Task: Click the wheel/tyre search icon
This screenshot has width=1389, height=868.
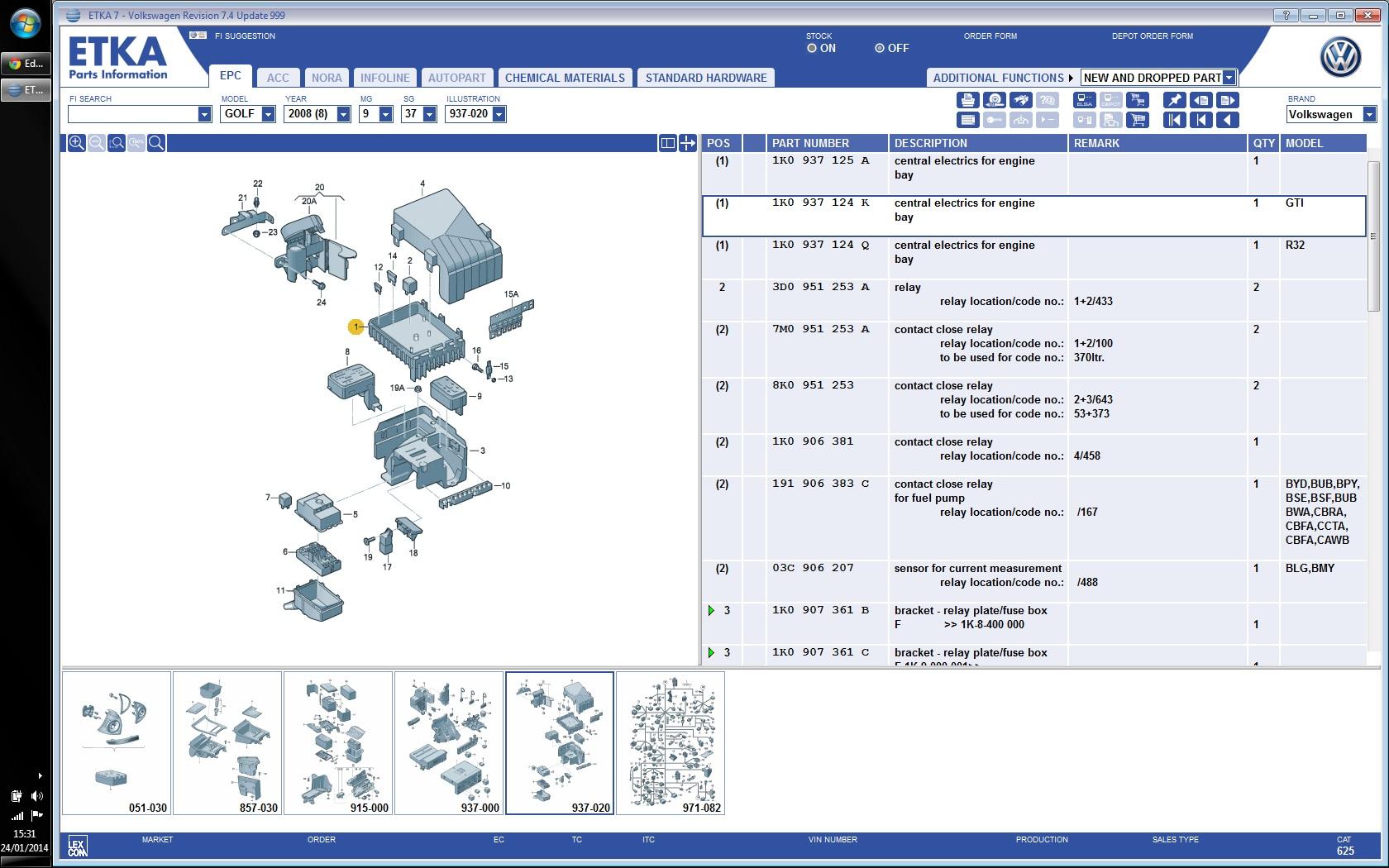Action: pyautogui.click(x=994, y=100)
